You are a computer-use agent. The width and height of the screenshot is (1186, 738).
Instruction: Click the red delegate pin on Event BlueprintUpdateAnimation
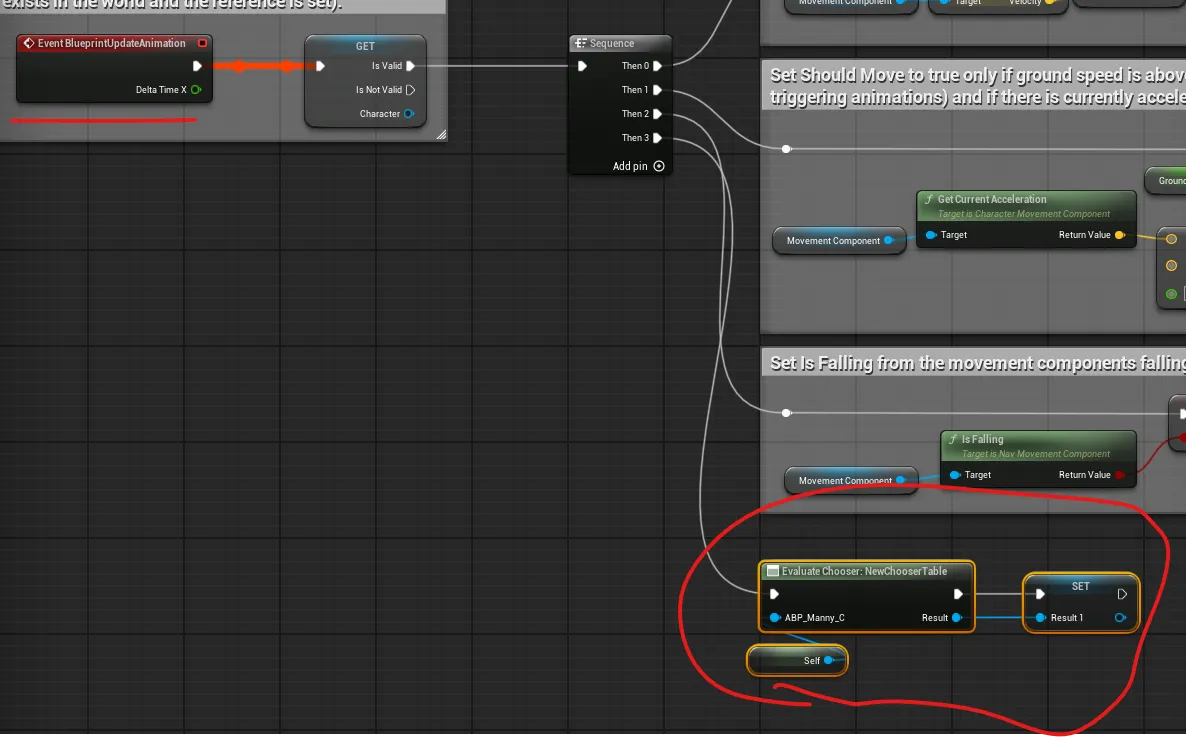(202, 43)
